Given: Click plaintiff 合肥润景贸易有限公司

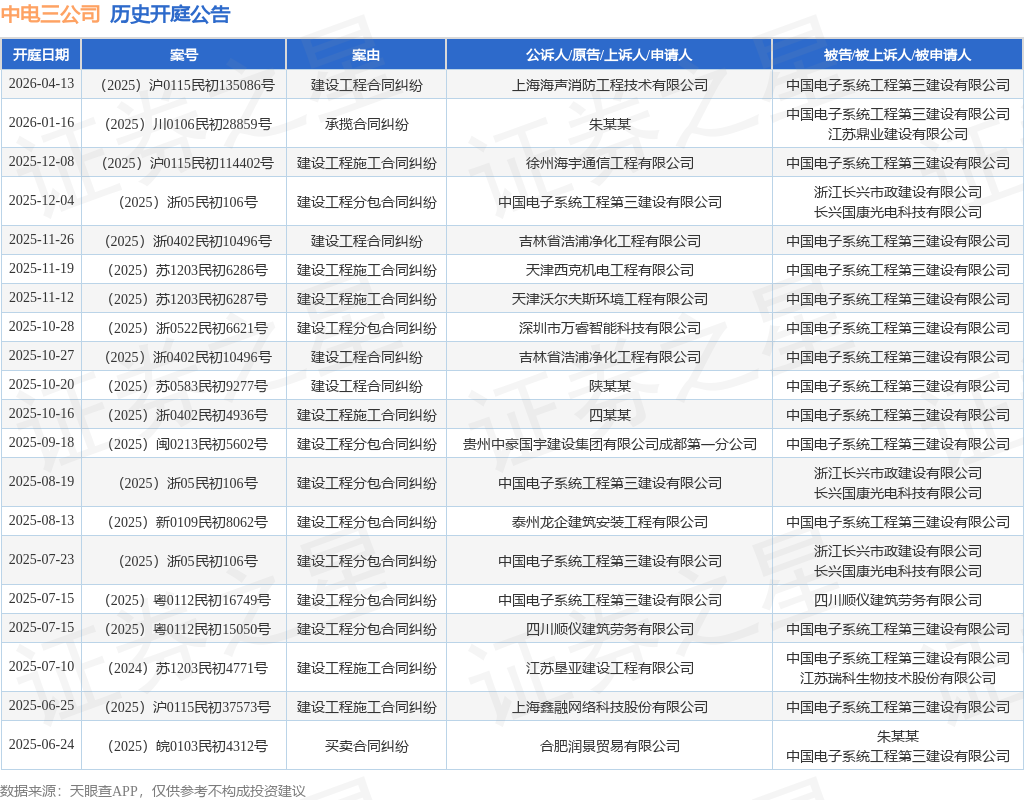Looking at the screenshot, I should [x=609, y=746].
